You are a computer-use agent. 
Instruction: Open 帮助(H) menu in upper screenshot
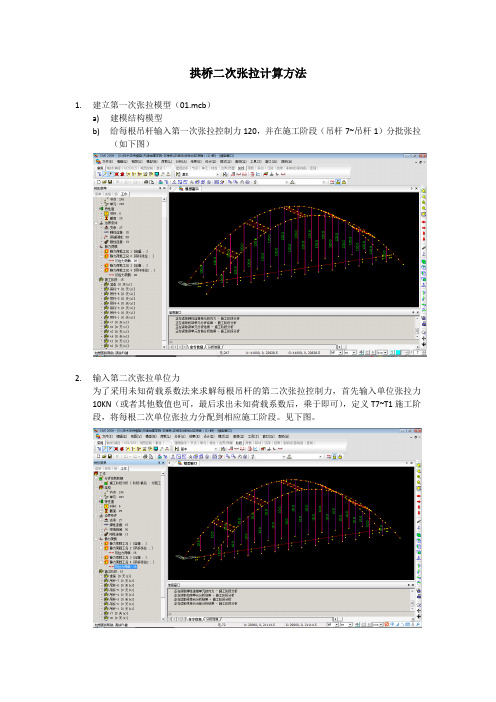click(x=284, y=161)
